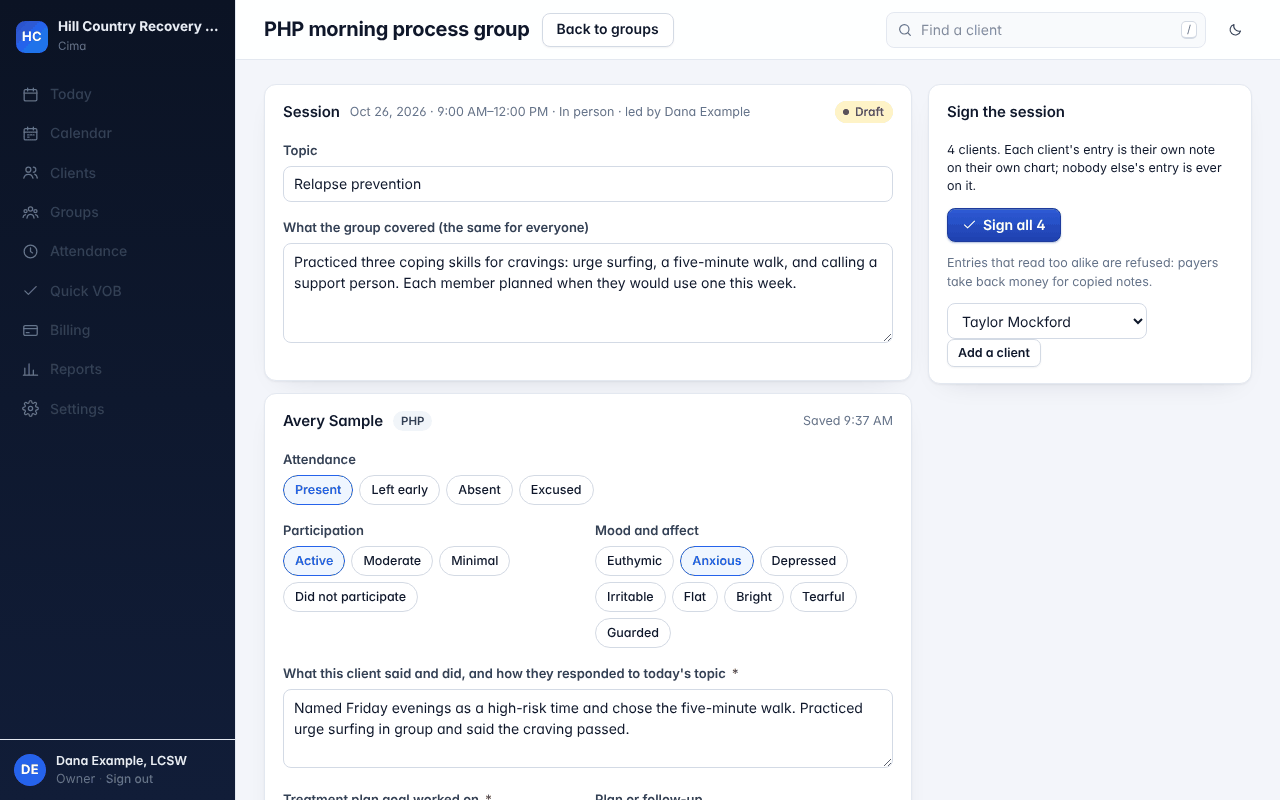Screen dimensions: 1280x800
Task: Click the magnifier icon in client search
Action: coord(905,30)
